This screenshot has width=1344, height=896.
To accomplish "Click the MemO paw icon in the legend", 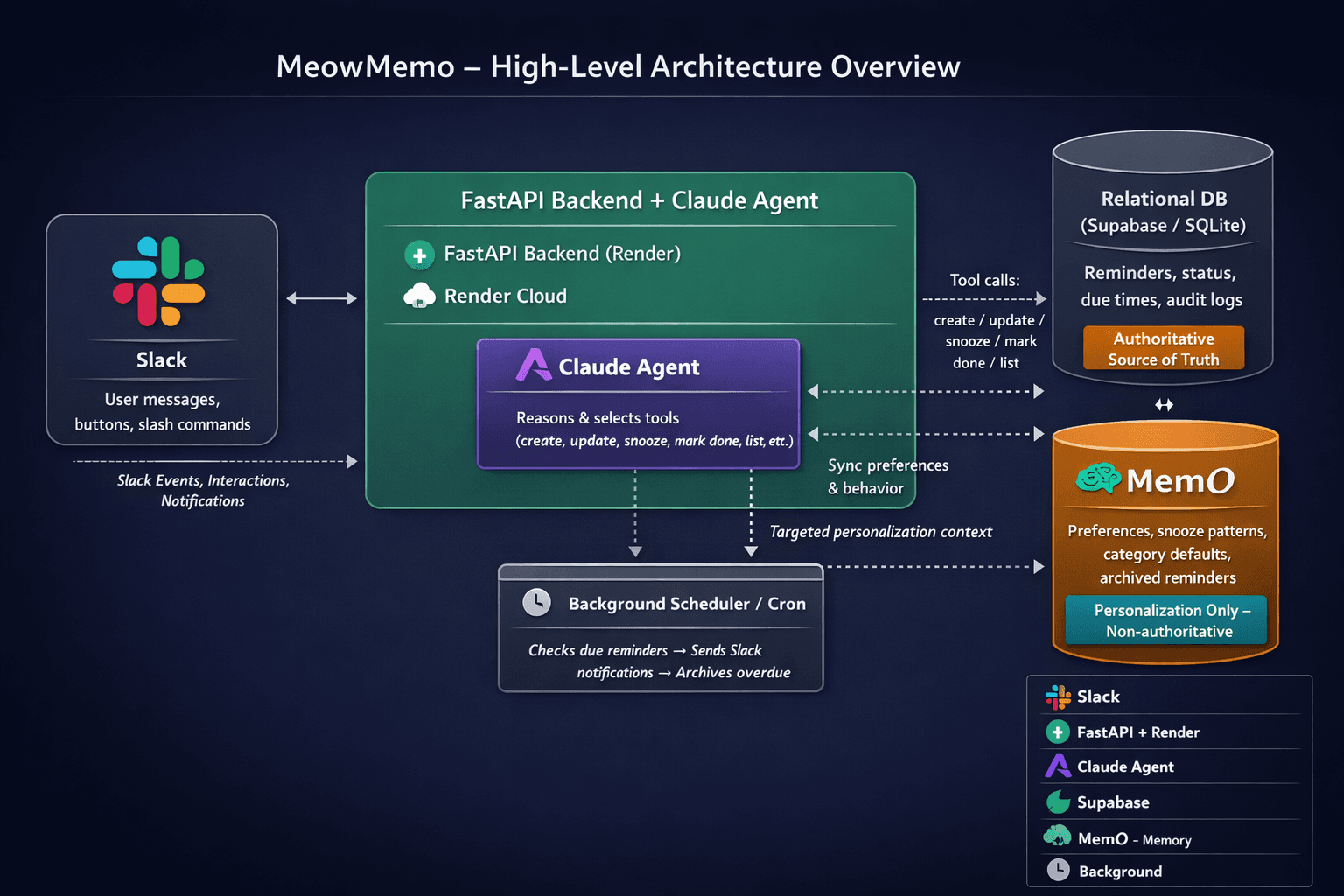I will [1057, 836].
